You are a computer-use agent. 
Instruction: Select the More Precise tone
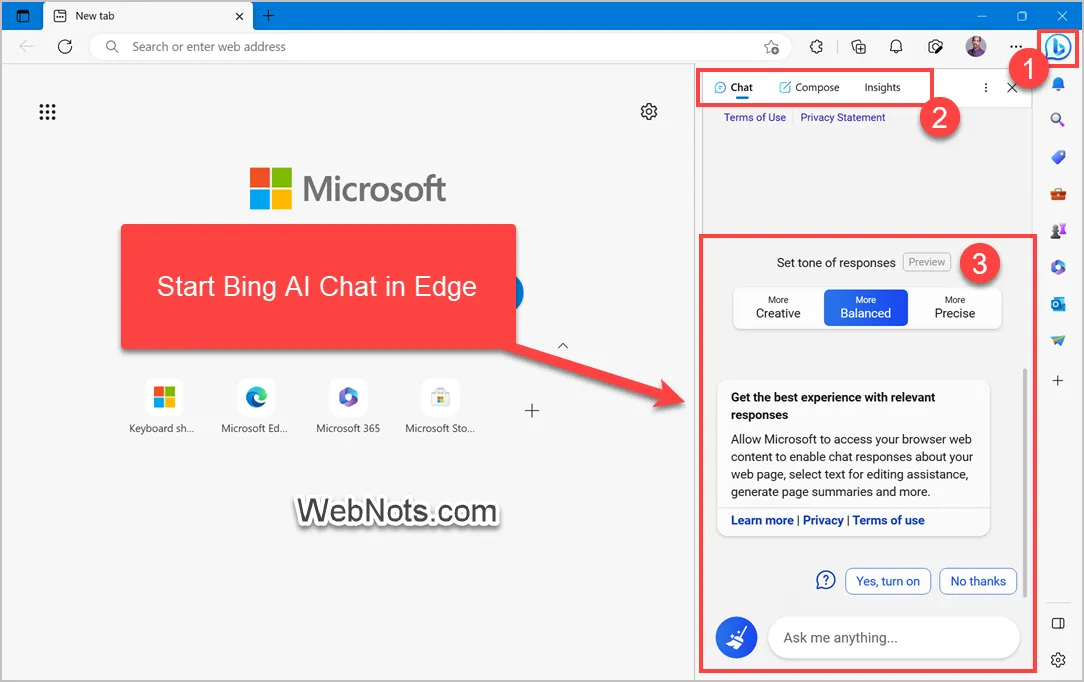955,307
